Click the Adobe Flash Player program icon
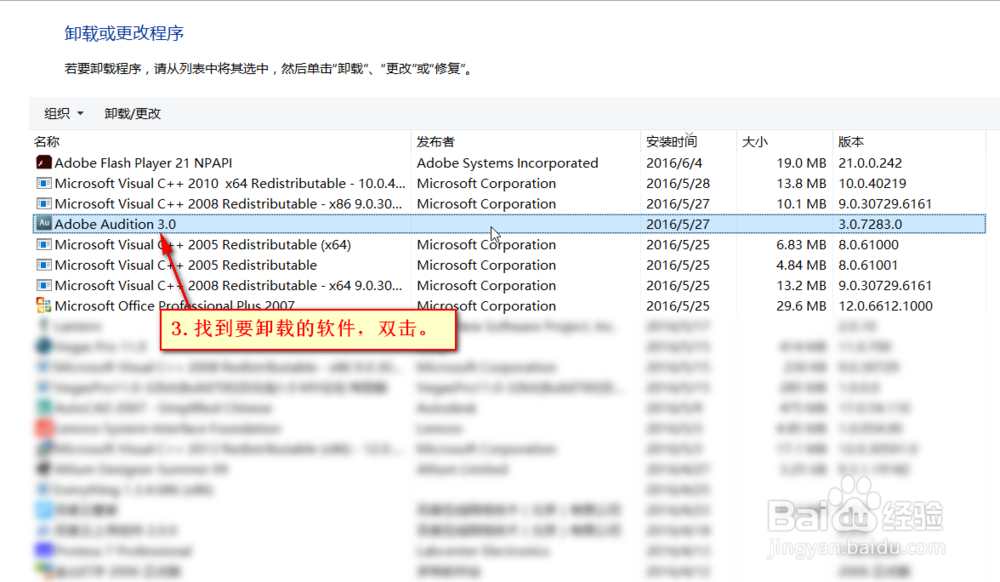1000x582 pixels. (43, 163)
